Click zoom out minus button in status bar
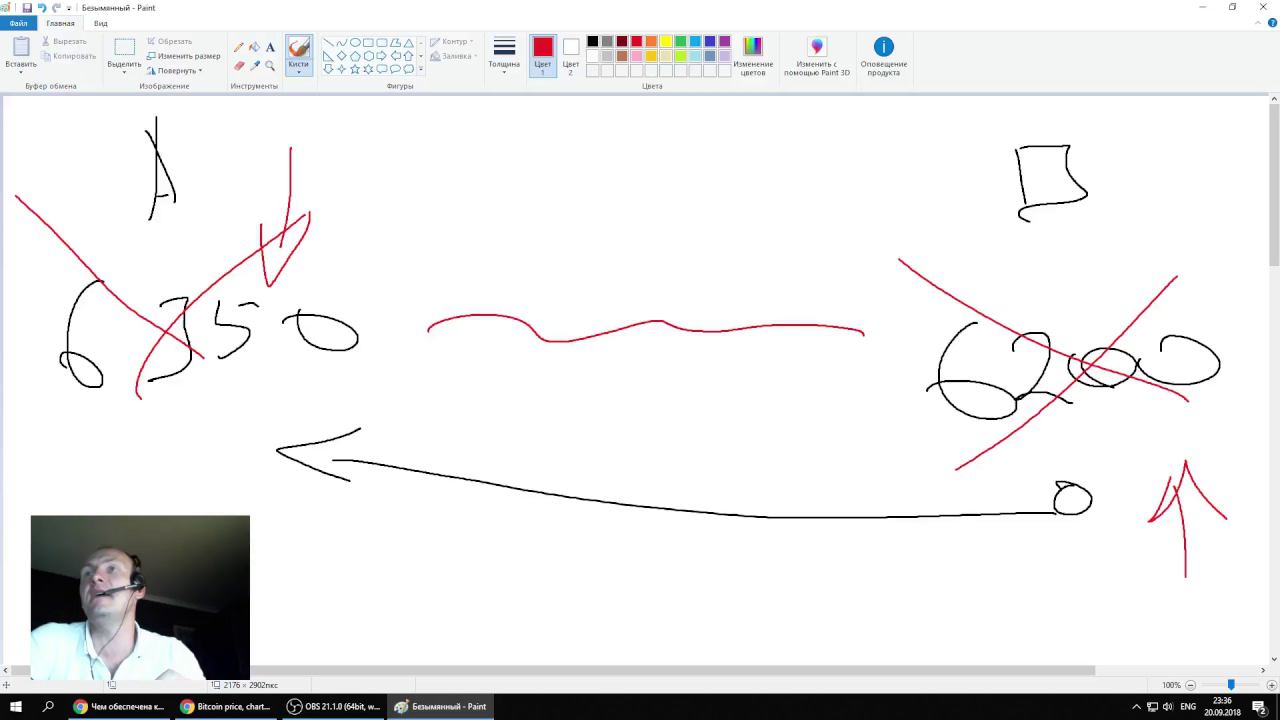Image resolution: width=1280 pixels, height=720 pixels. click(1190, 685)
